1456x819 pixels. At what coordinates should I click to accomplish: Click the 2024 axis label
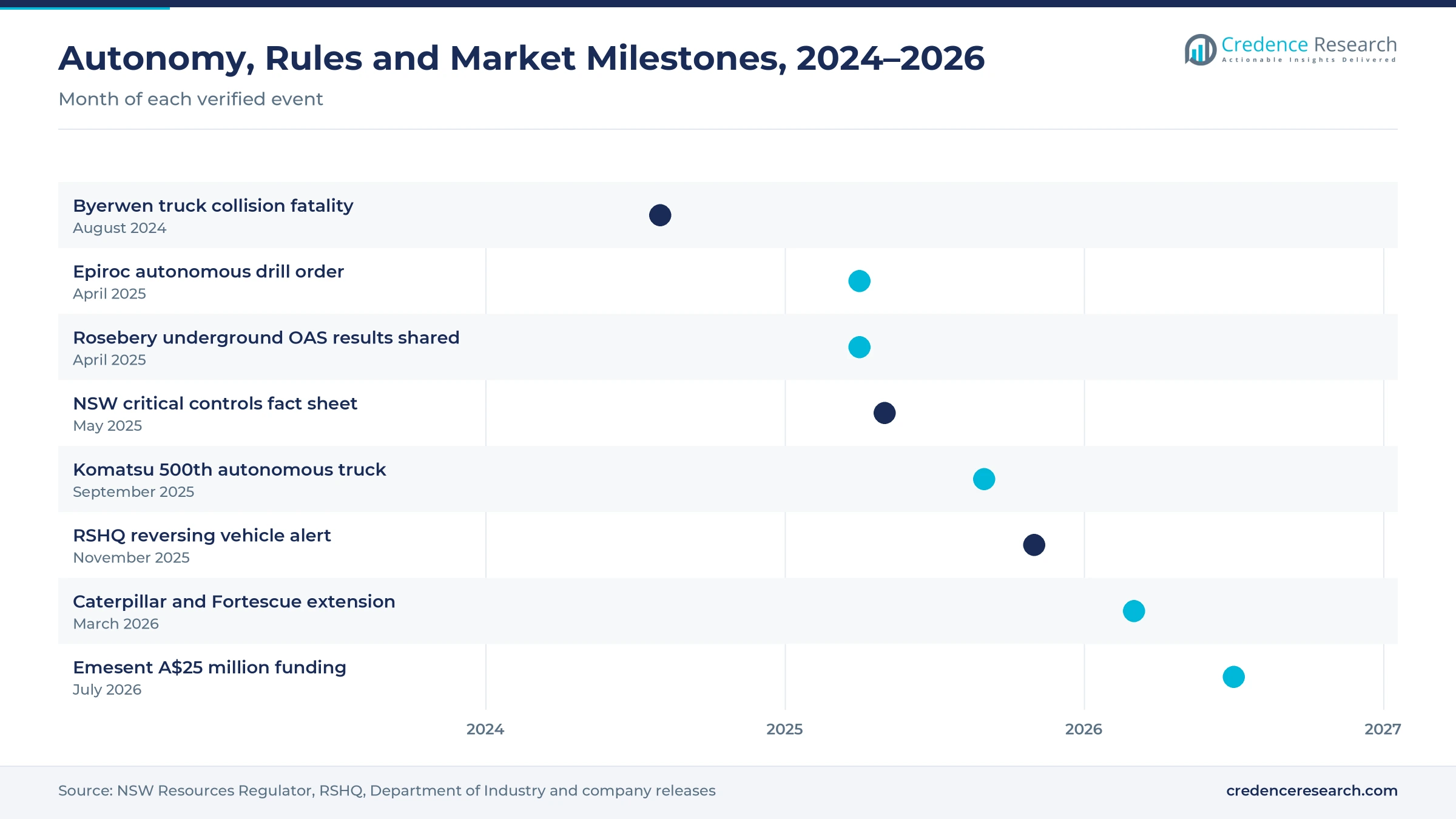pos(485,729)
